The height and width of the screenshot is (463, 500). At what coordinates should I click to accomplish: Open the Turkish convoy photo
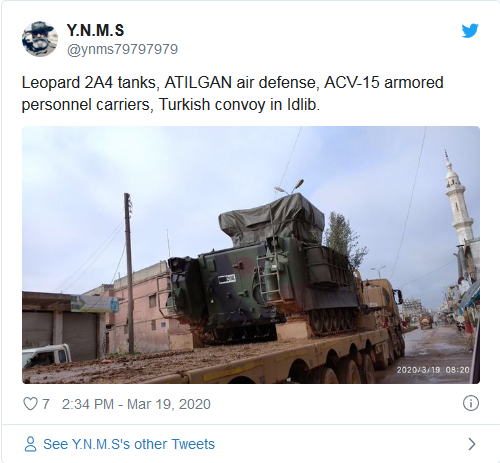(251, 255)
